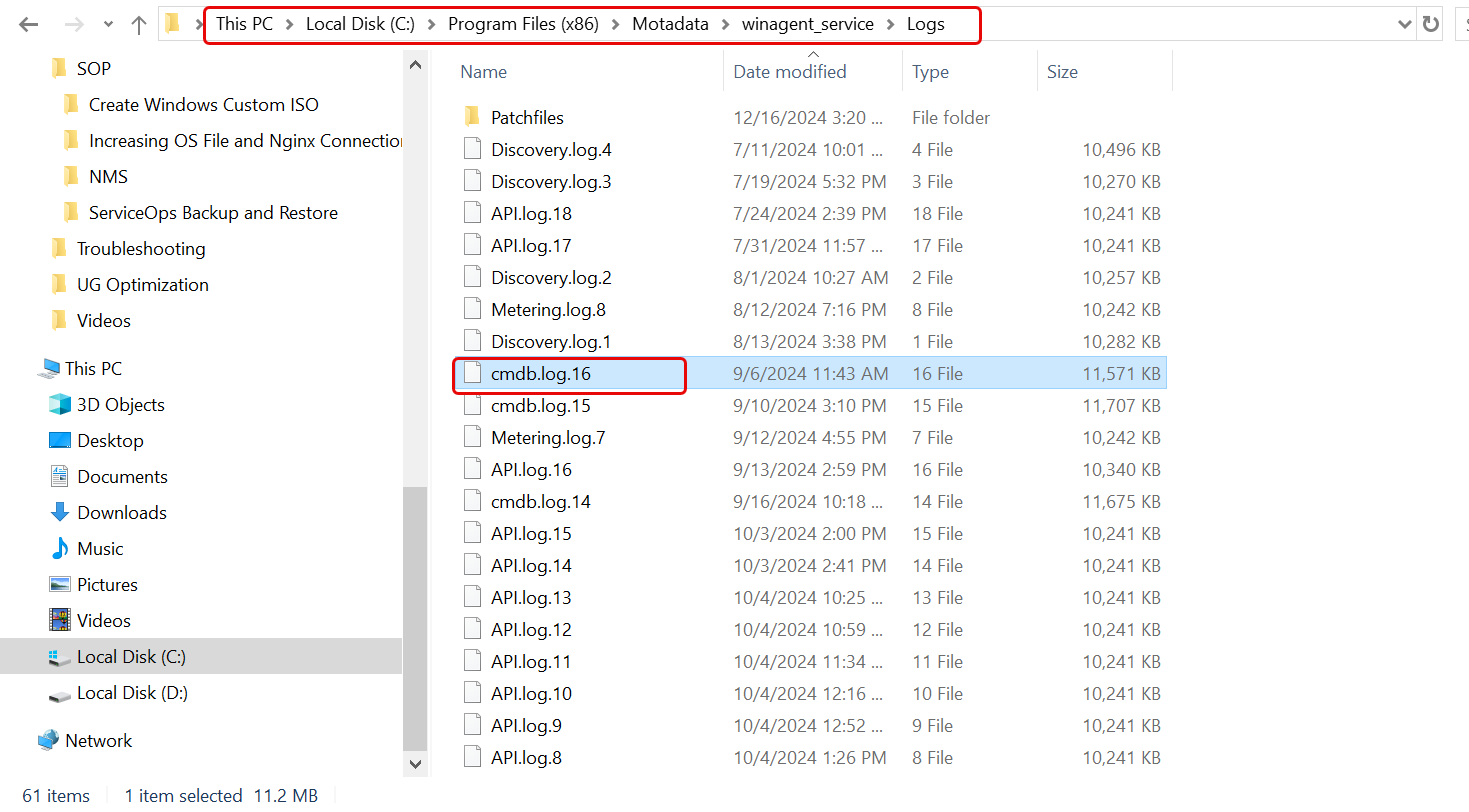Sort by Date modified column

pos(790,72)
